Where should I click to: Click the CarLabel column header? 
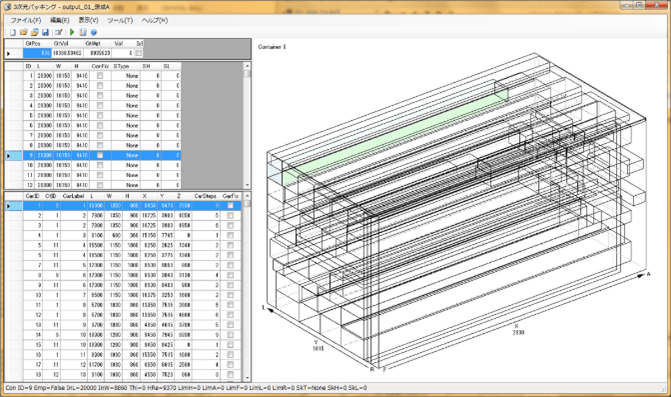(74, 196)
